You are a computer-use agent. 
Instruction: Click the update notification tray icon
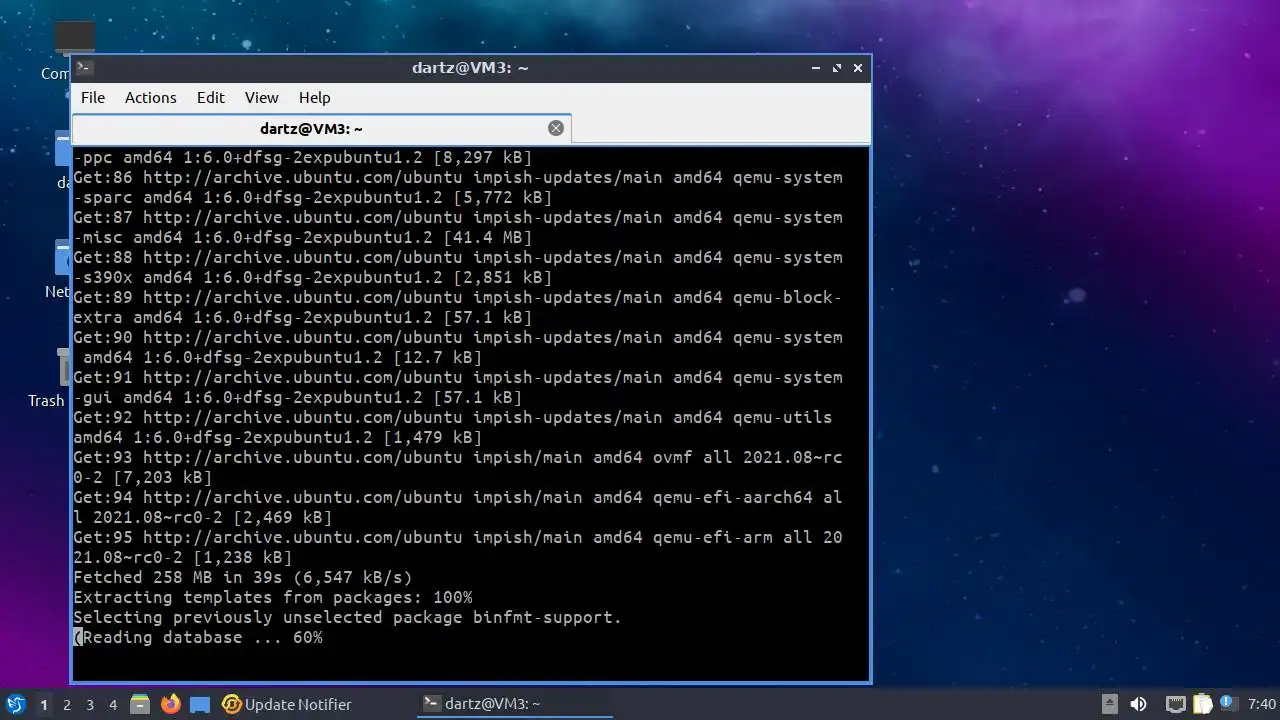tap(1227, 703)
